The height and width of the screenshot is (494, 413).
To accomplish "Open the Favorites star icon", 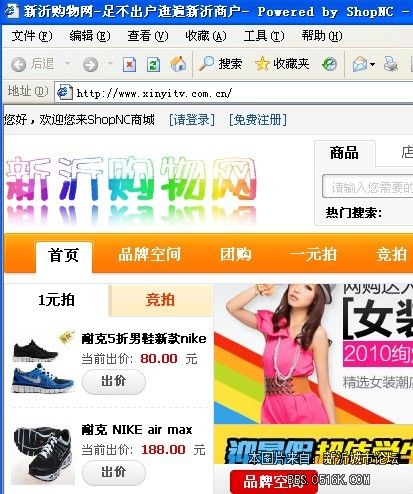I will [x=262, y=64].
